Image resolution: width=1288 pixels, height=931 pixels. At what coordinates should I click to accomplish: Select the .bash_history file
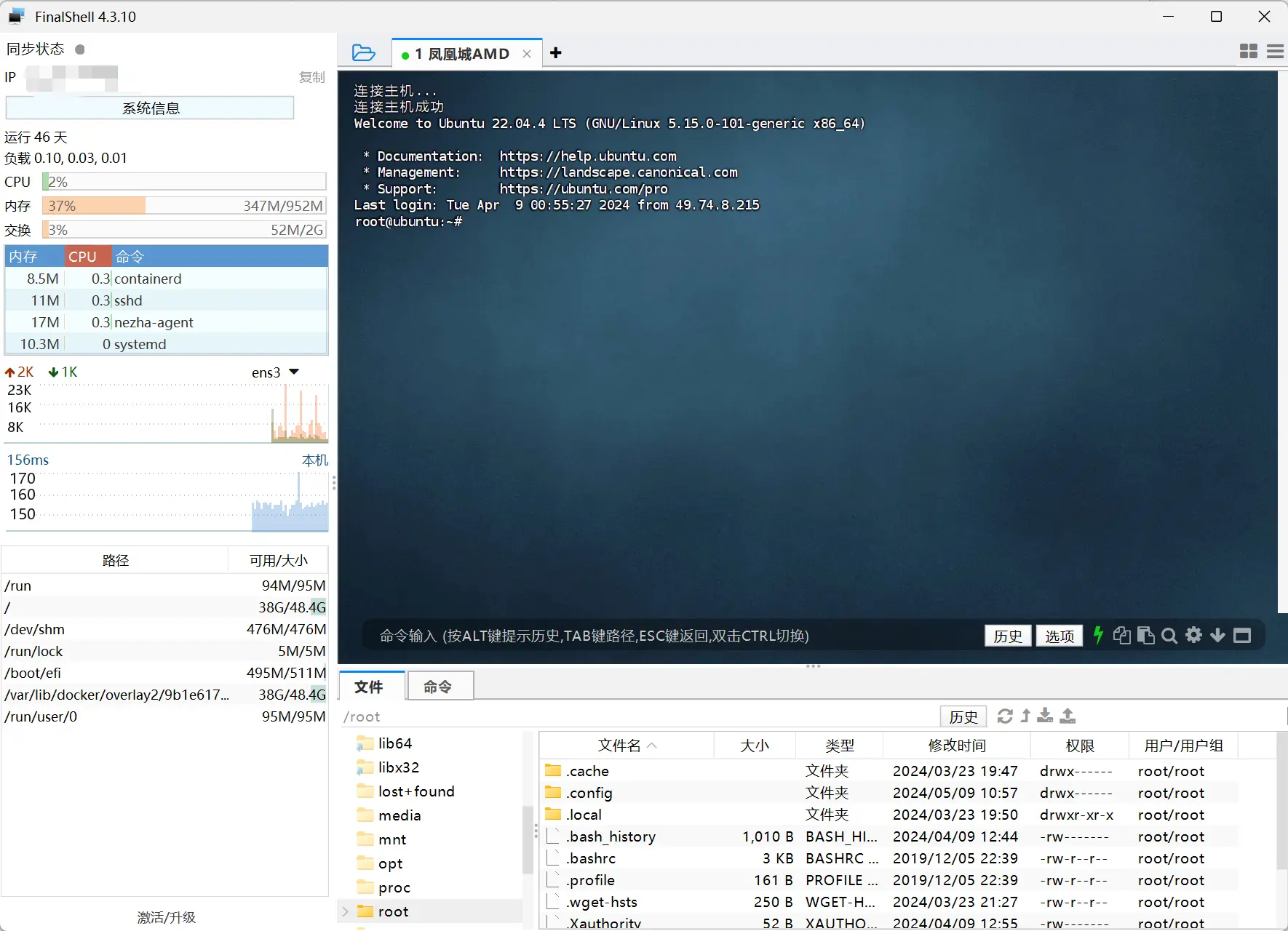click(x=890, y=836)
